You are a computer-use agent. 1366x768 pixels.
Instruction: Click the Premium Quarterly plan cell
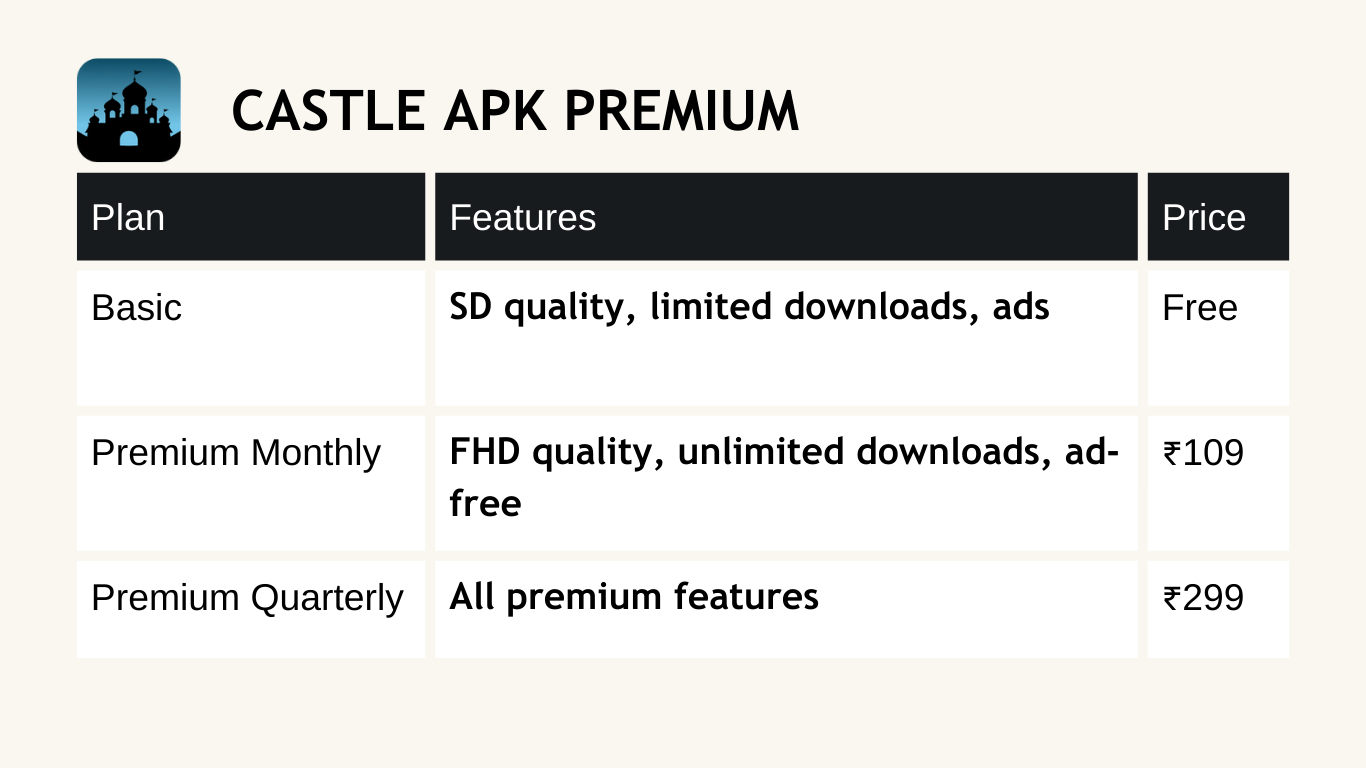coord(251,609)
